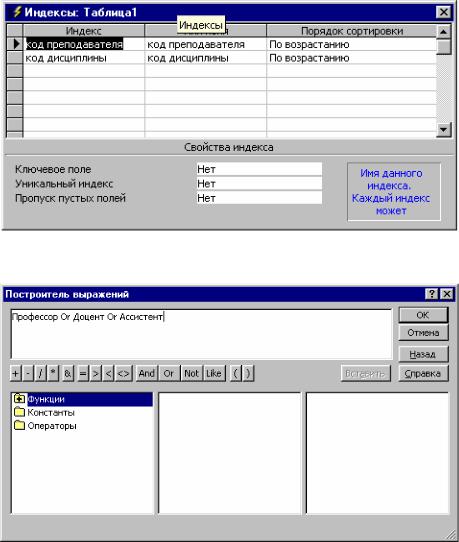Insert the minus operator
Viewport: 459px width, 542px height.
point(28,373)
